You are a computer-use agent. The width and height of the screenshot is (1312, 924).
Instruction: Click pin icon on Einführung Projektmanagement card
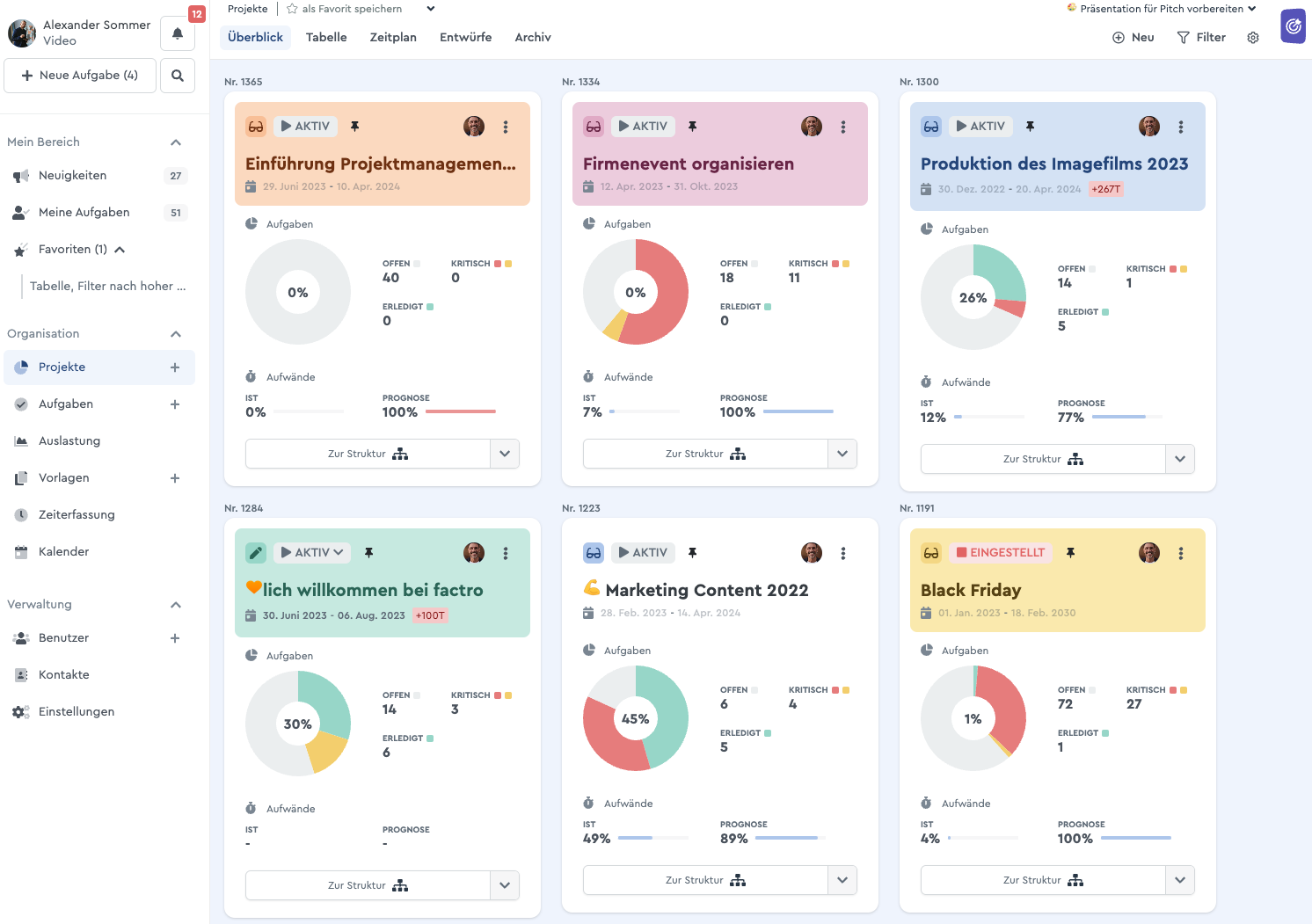pos(354,127)
